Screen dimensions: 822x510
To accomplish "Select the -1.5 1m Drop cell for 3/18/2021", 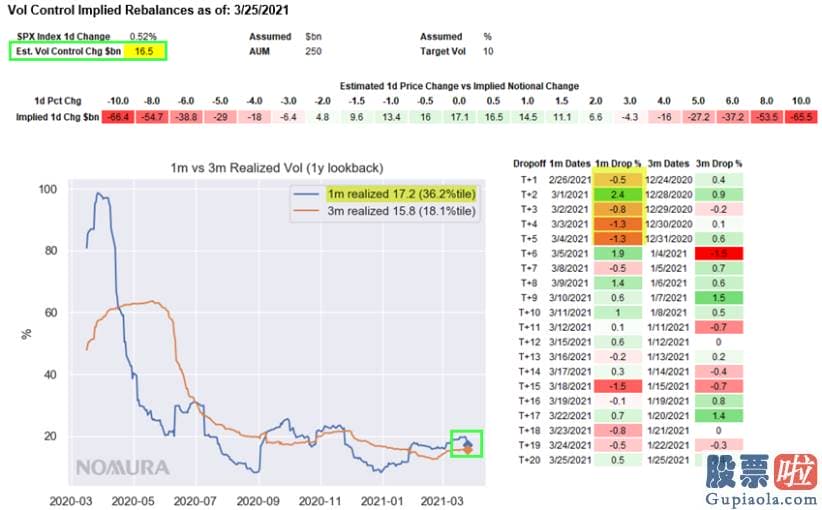I will pyautogui.click(x=618, y=386).
